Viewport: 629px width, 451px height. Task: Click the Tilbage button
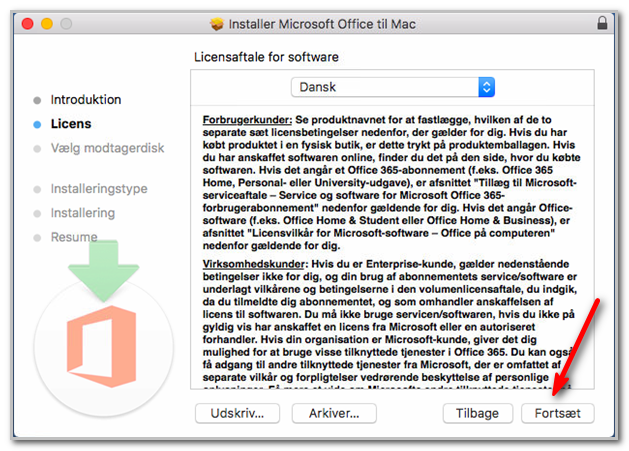point(478,413)
